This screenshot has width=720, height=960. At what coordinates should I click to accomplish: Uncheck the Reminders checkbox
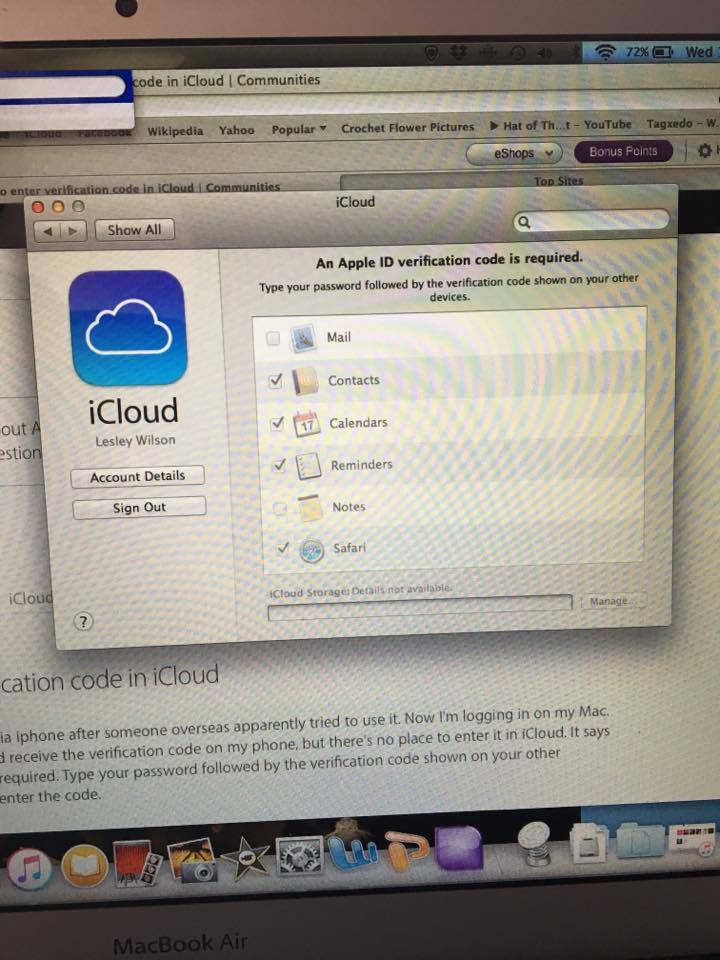click(279, 465)
